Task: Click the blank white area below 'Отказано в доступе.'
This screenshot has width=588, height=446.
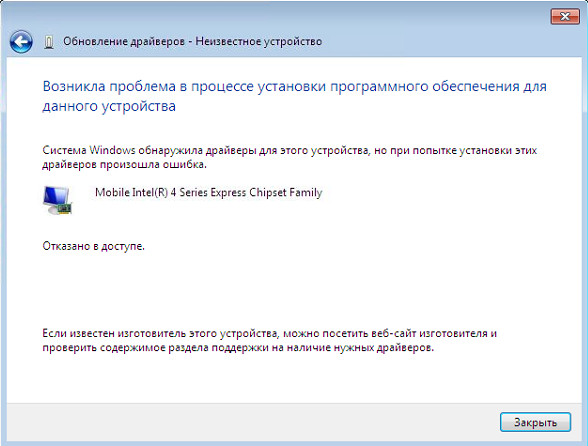Action: click(x=292, y=289)
